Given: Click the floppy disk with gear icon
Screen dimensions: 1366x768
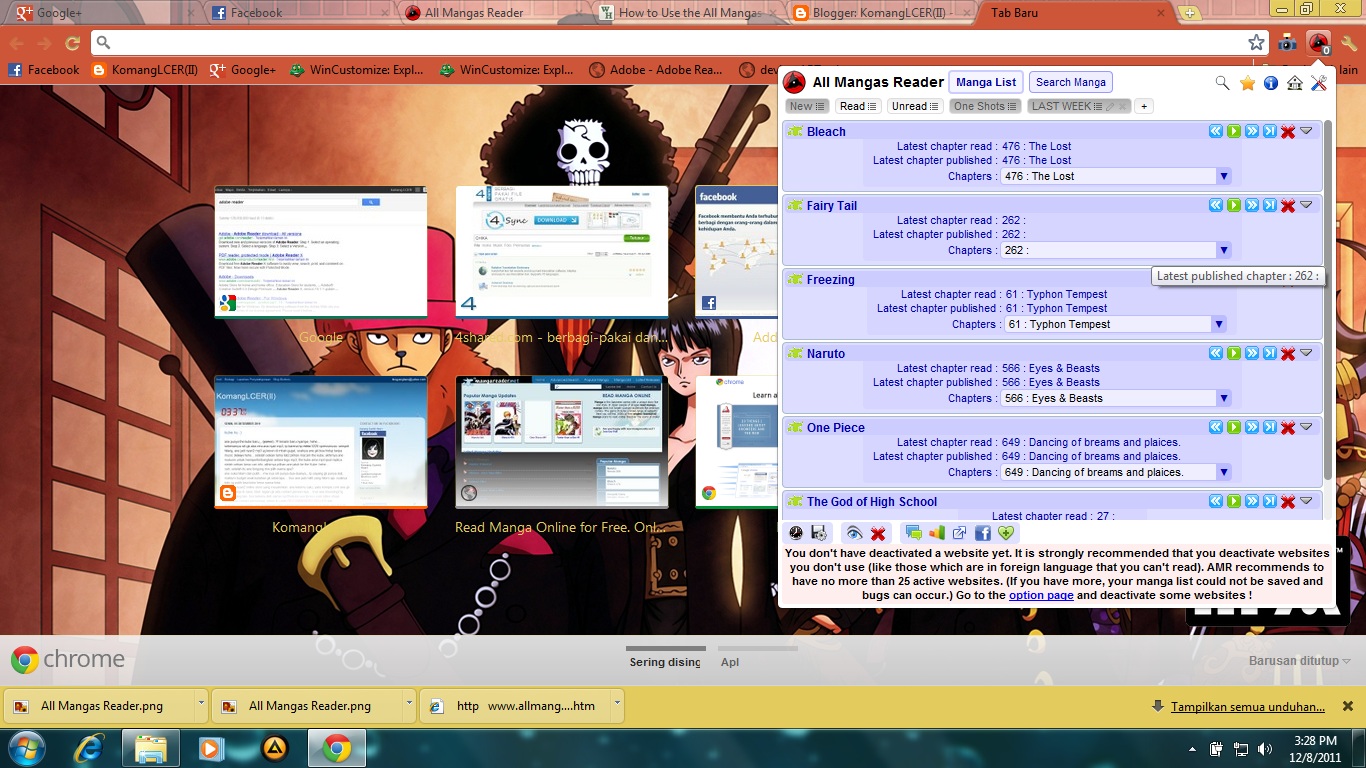Looking at the screenshot, I should (819, 533).
